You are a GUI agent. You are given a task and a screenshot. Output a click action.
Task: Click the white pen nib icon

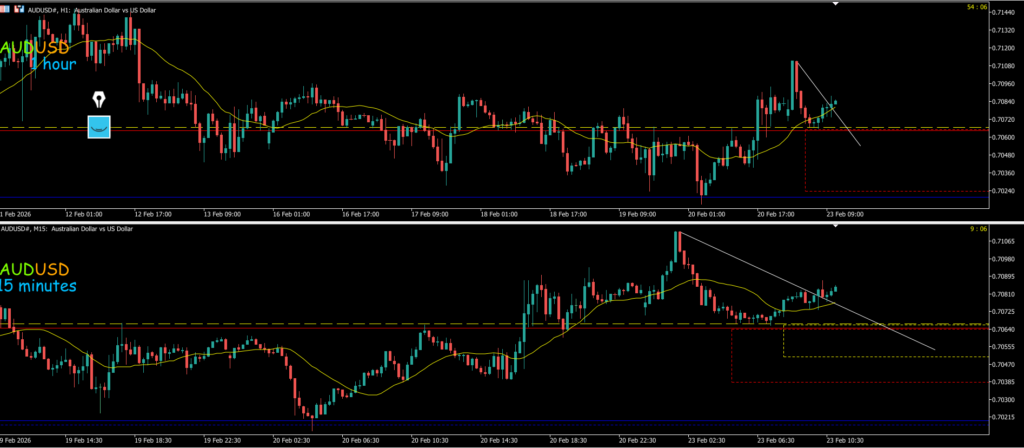coord(99,100)
